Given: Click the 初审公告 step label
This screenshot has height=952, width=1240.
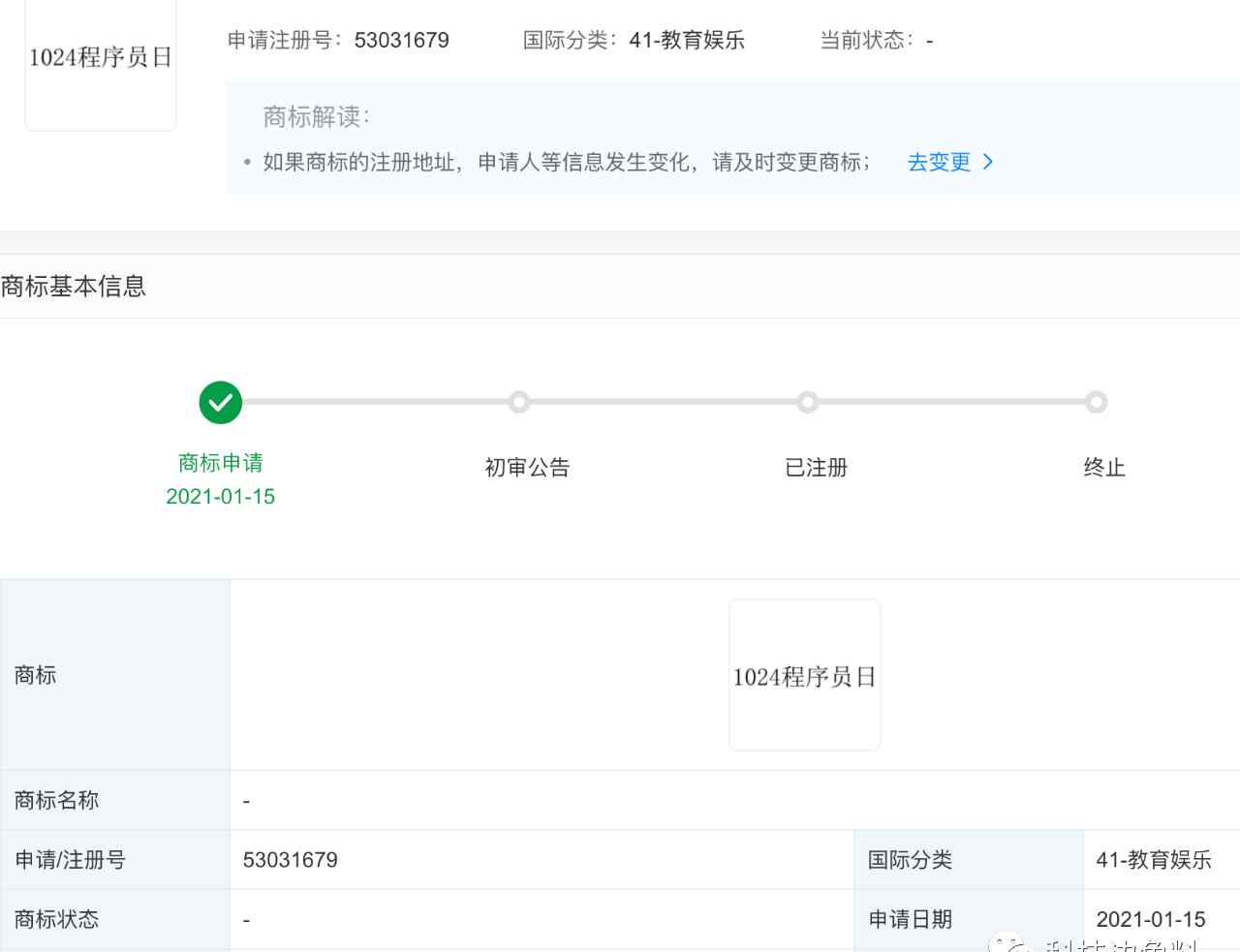Looking at the screenshot, I should tap(527, 468).
